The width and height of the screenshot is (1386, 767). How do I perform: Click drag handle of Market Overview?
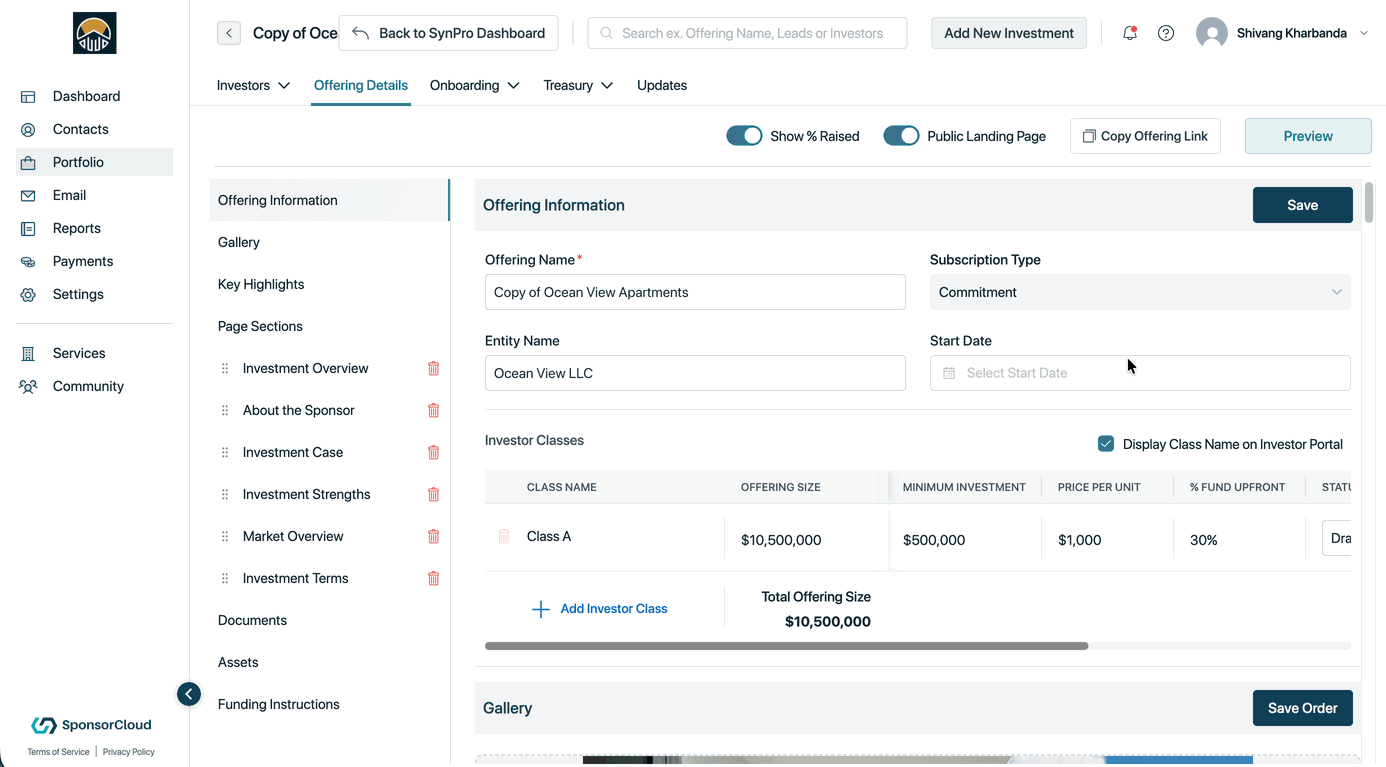coord(225,536)
